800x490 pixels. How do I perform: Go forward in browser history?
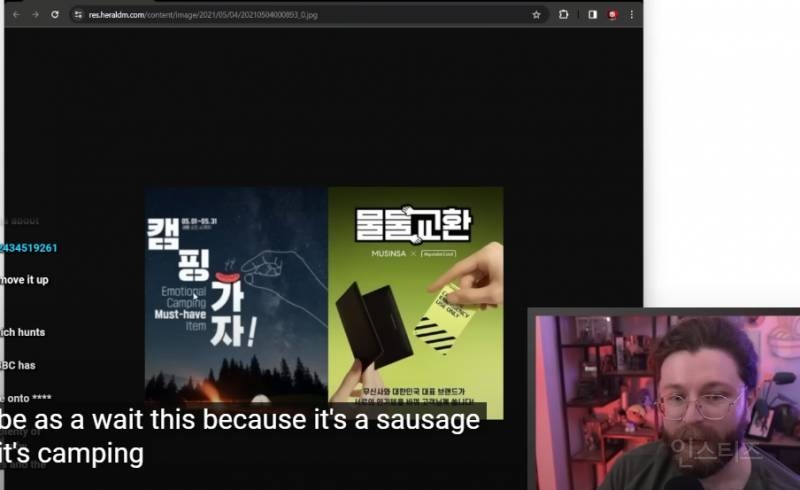(35, 15)
